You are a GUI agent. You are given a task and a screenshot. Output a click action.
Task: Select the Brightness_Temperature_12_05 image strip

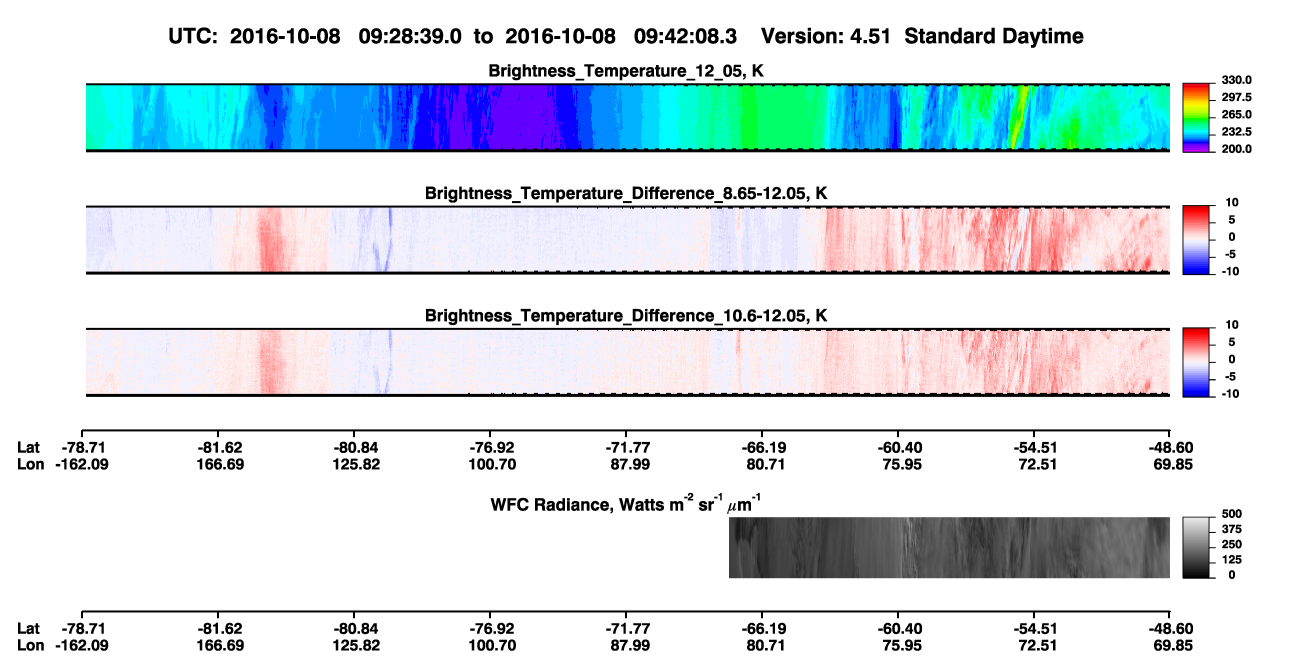click(x=628, y=117)
